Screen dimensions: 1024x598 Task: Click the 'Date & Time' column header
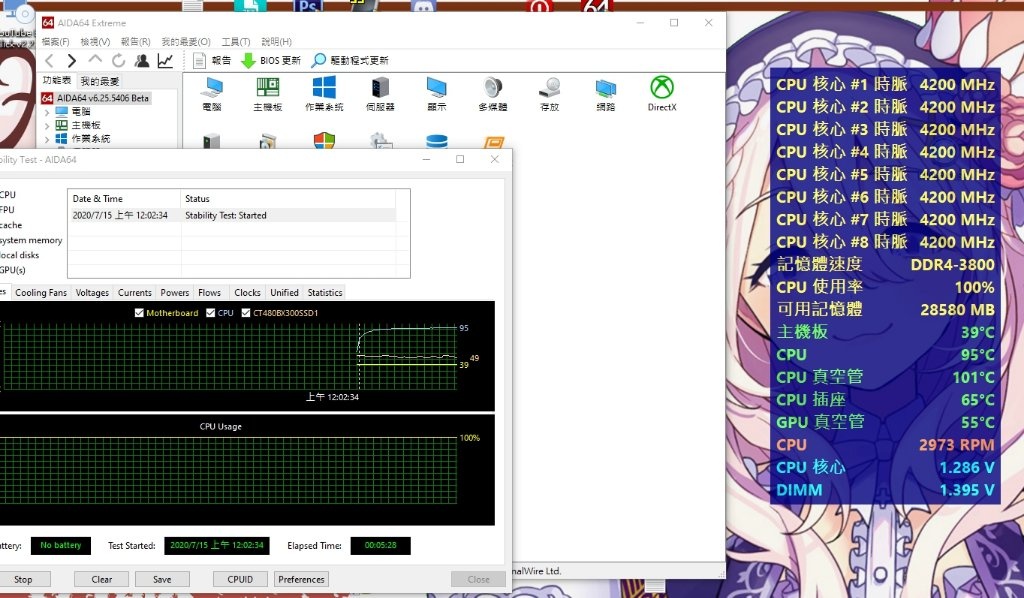point(124,198)
